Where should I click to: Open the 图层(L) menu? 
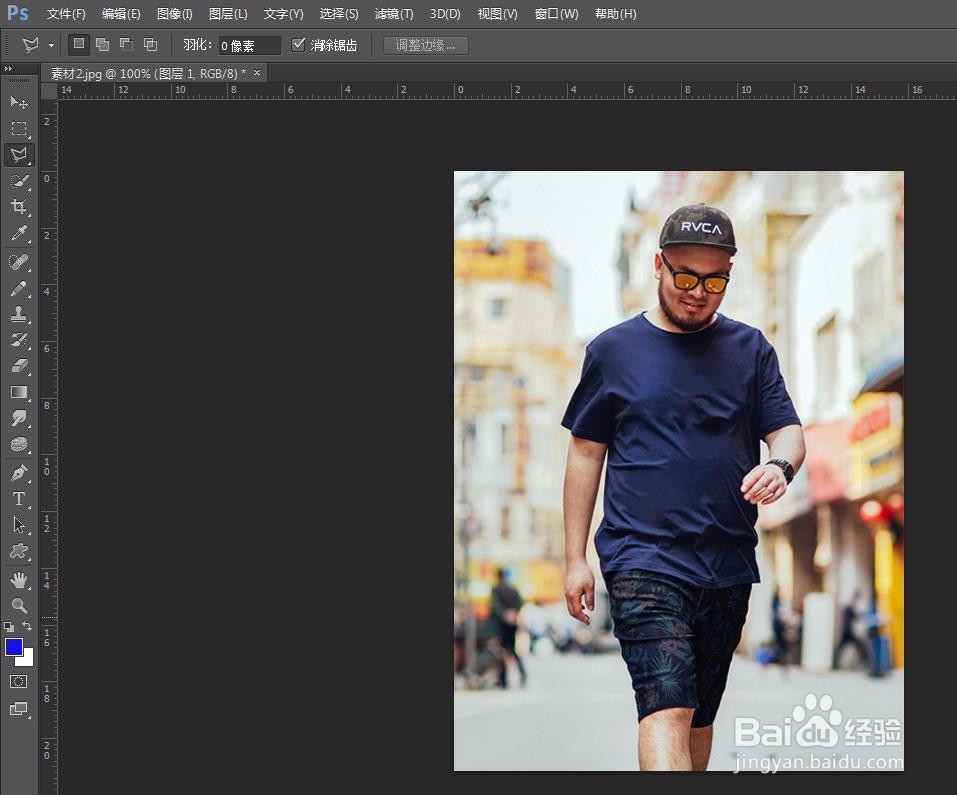click(x=228, y=14)
